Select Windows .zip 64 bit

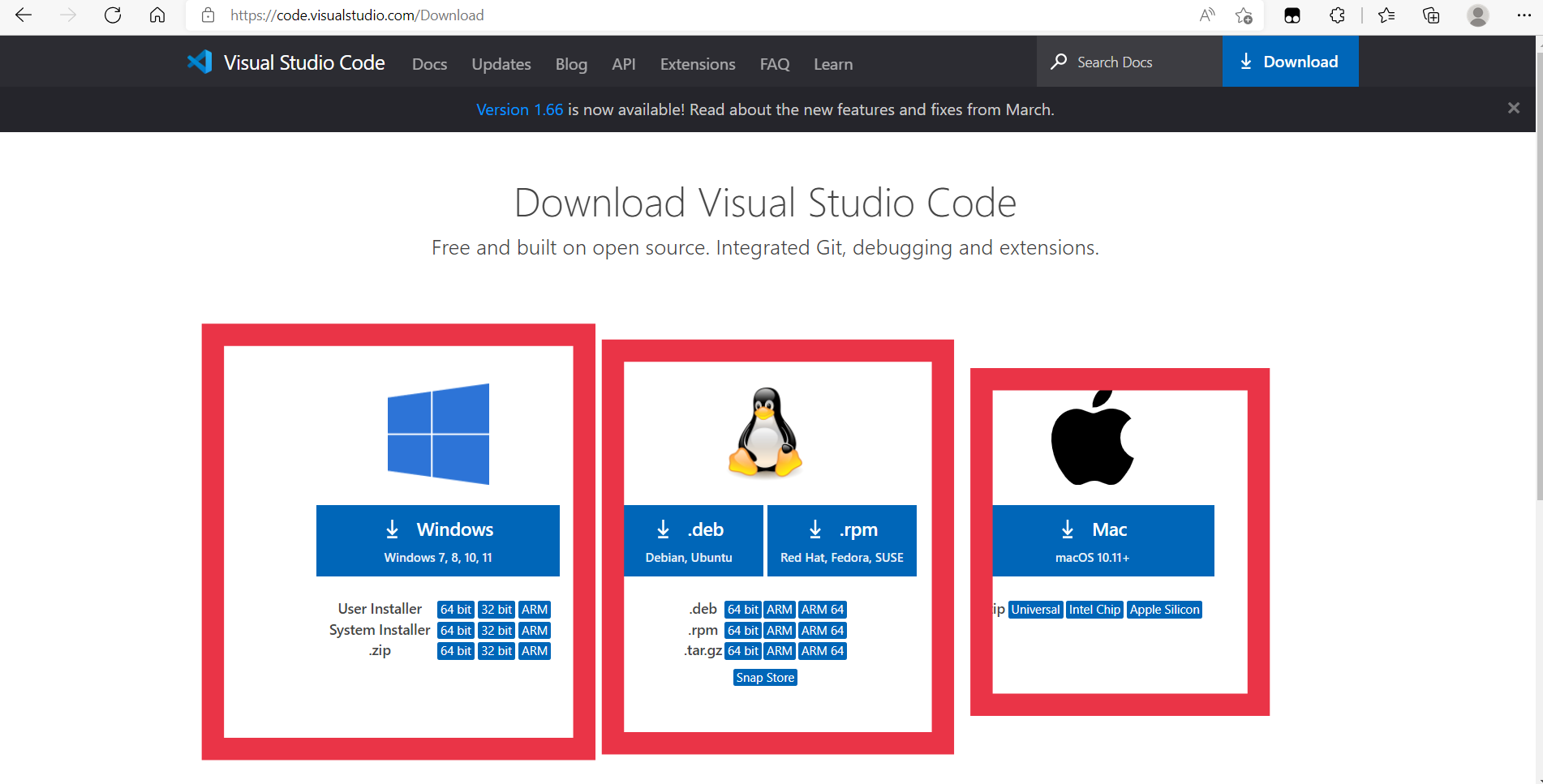(455, 651)
